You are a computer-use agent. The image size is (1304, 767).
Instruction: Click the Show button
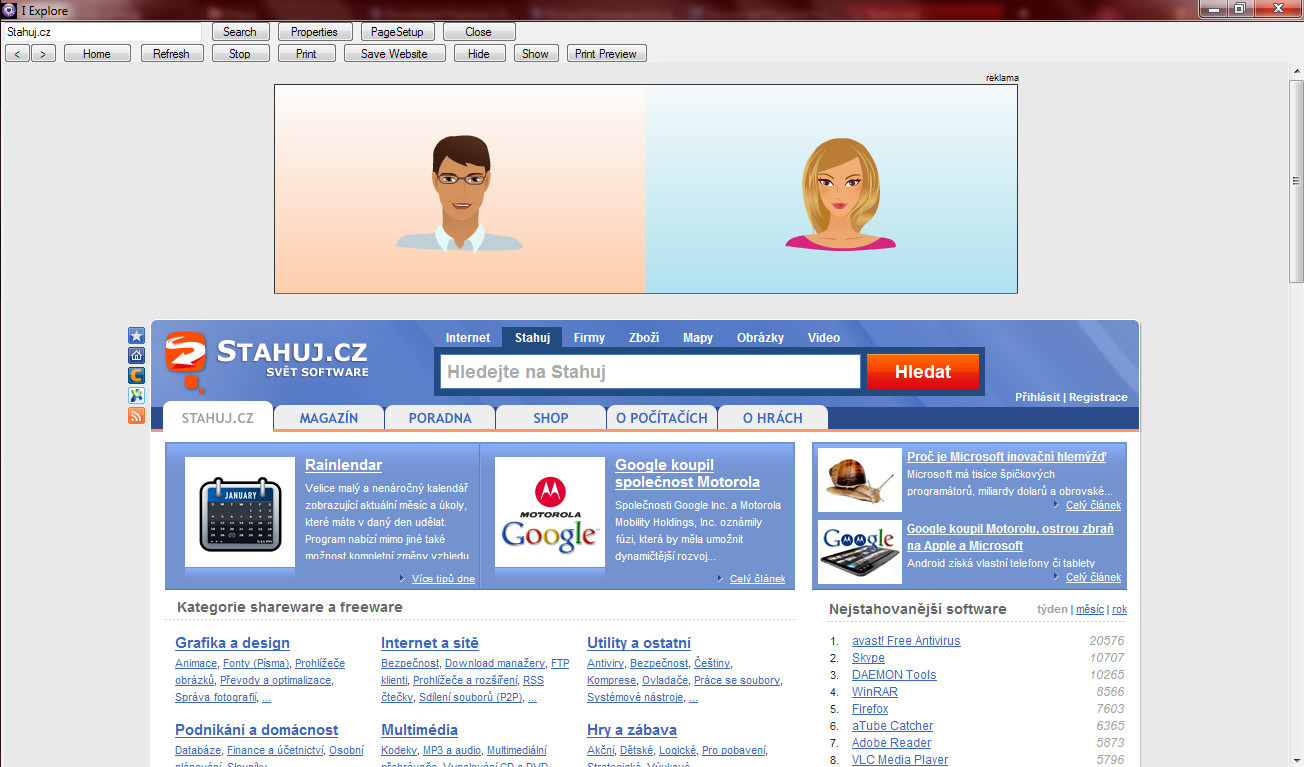536,54
